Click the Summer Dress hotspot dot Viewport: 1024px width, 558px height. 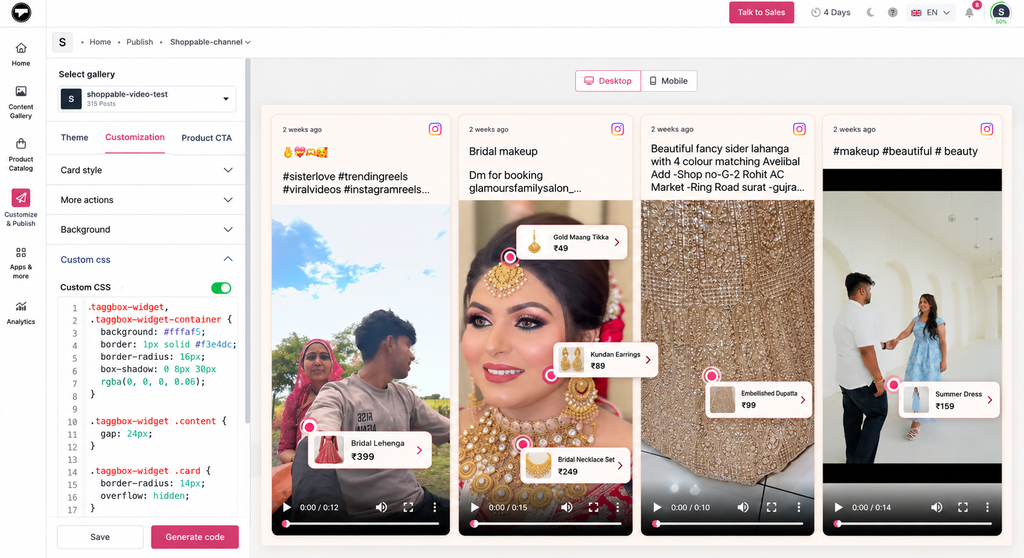[893, 385]
